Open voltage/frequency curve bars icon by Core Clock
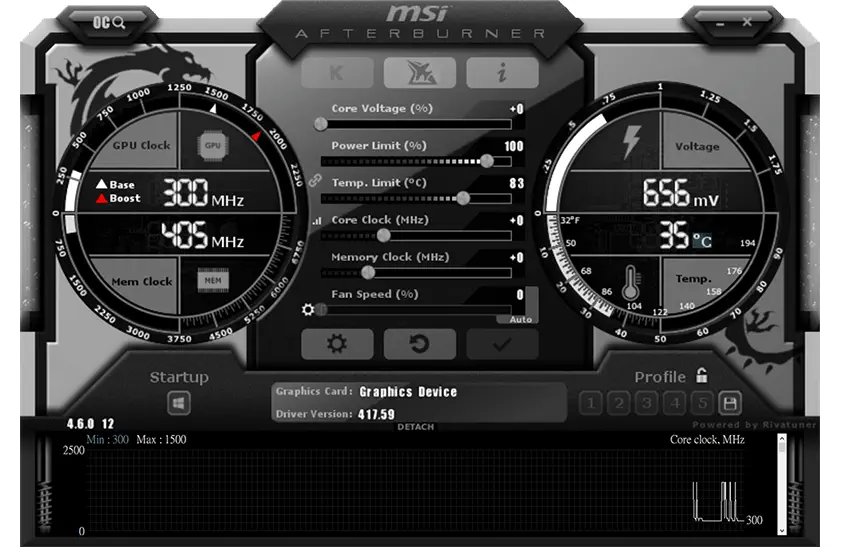This screenshot has height=547, width=844. tap(317, 221)
